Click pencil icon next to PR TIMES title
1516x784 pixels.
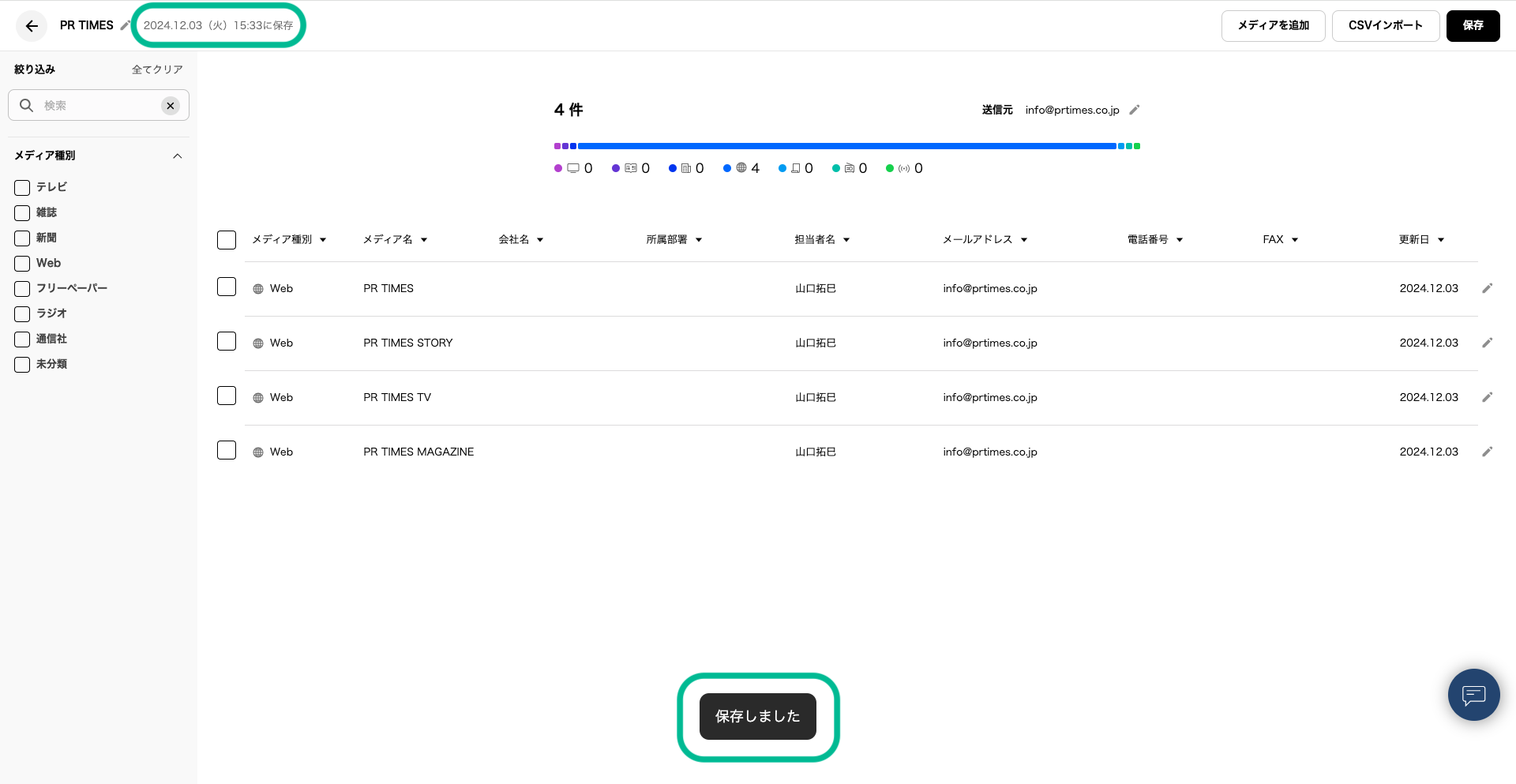coord(125,25)
